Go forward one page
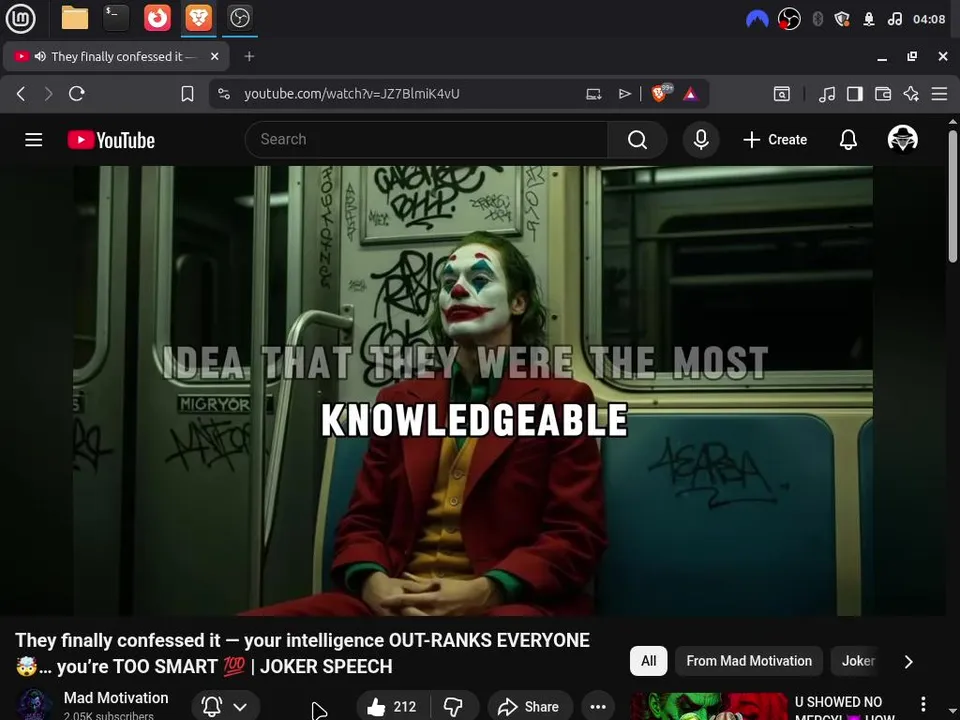The image size is (960, 720). 48,94
